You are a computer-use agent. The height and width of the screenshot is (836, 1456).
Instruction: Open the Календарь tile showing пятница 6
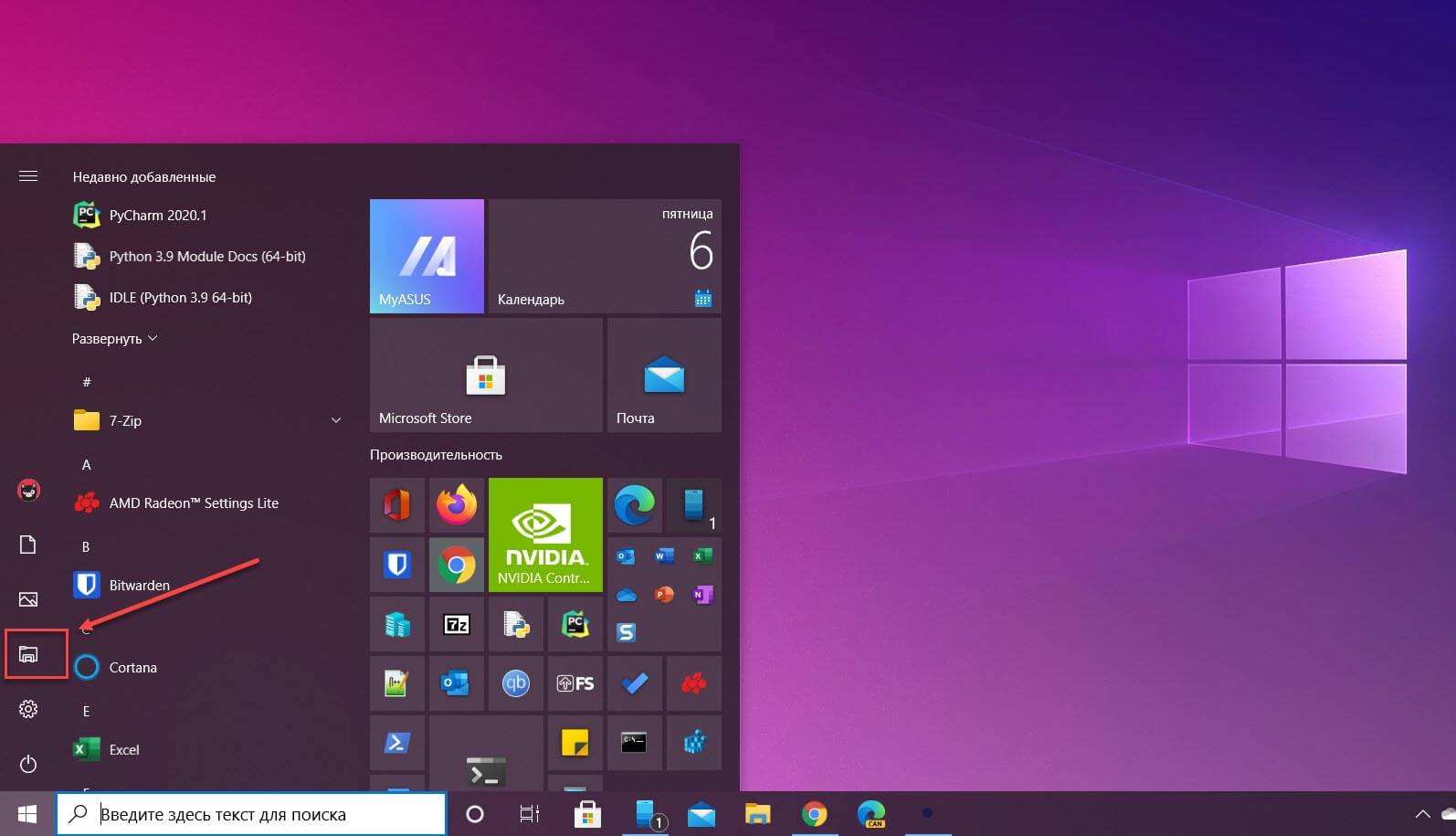[x=605, y=256]
